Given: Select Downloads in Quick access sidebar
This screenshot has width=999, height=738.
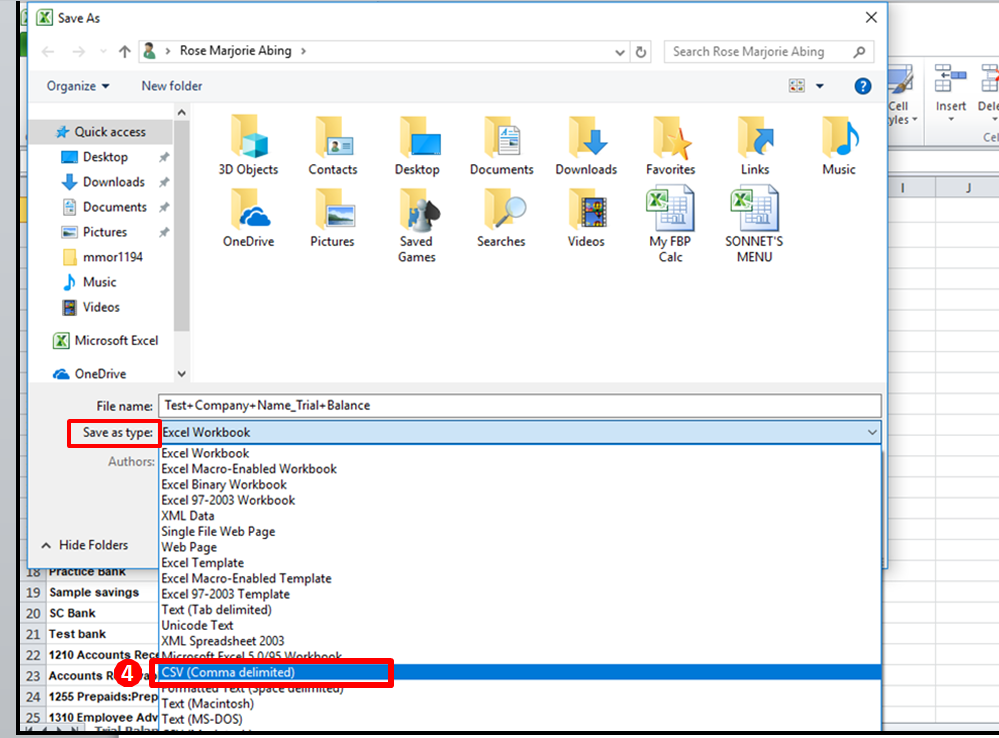Looking at the screenshot, I should click(x=113, y=182).
